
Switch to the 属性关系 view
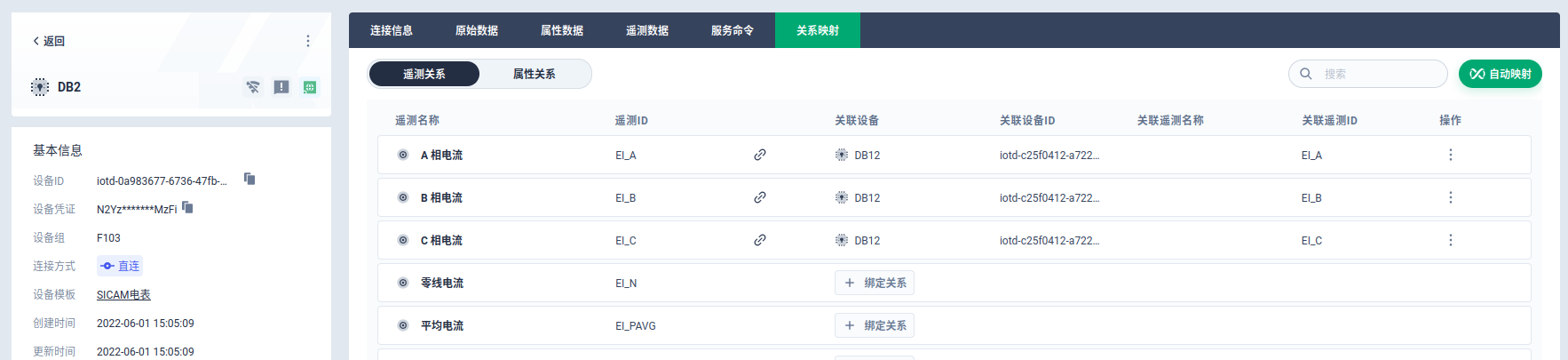coord(535,74)
